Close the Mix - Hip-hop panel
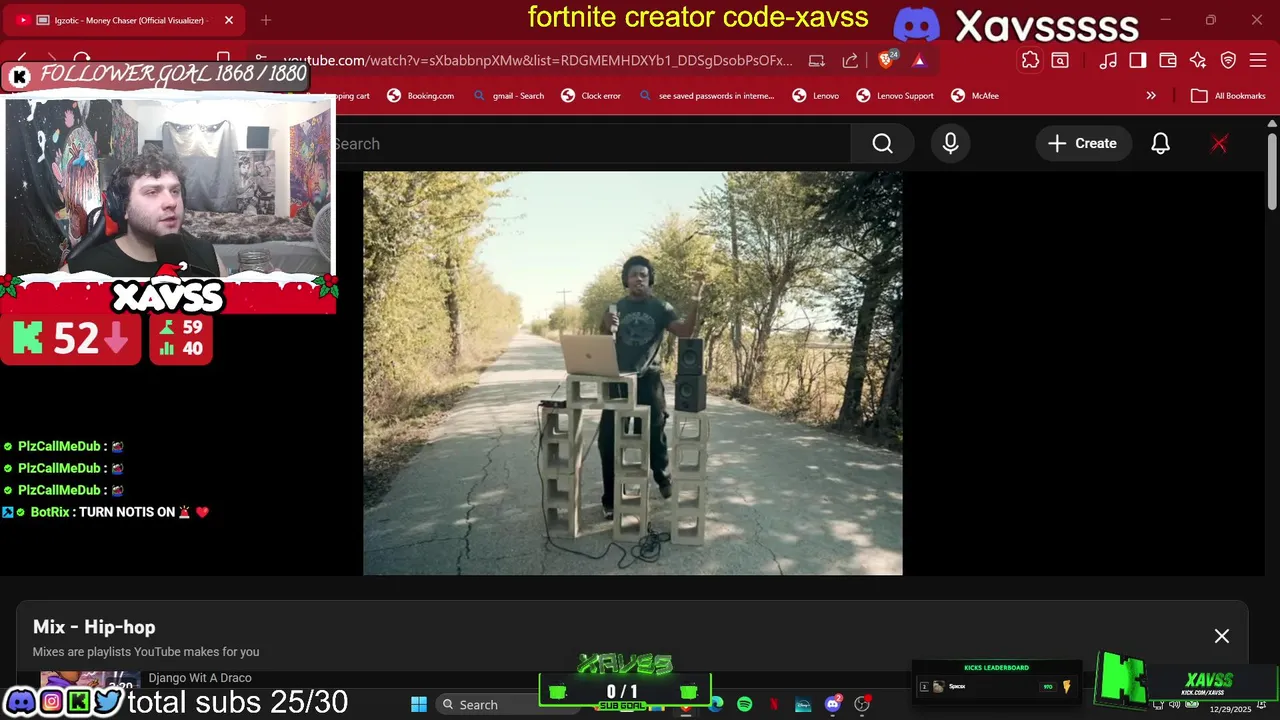The height and width of the screenshot is (720, 1280). click(1222, 636)
